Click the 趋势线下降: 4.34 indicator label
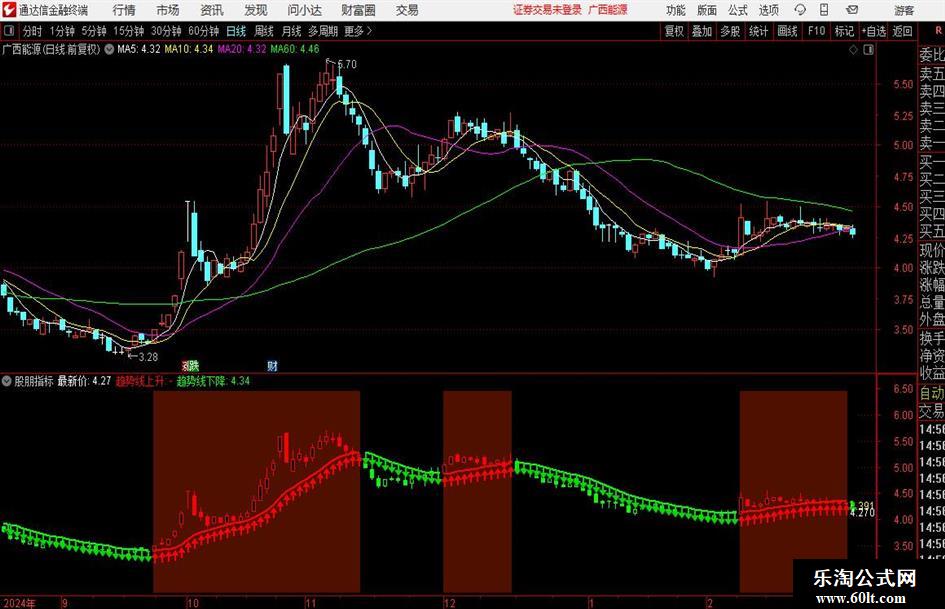This screenshot has height=609, width=945. [x=213, y=381]
